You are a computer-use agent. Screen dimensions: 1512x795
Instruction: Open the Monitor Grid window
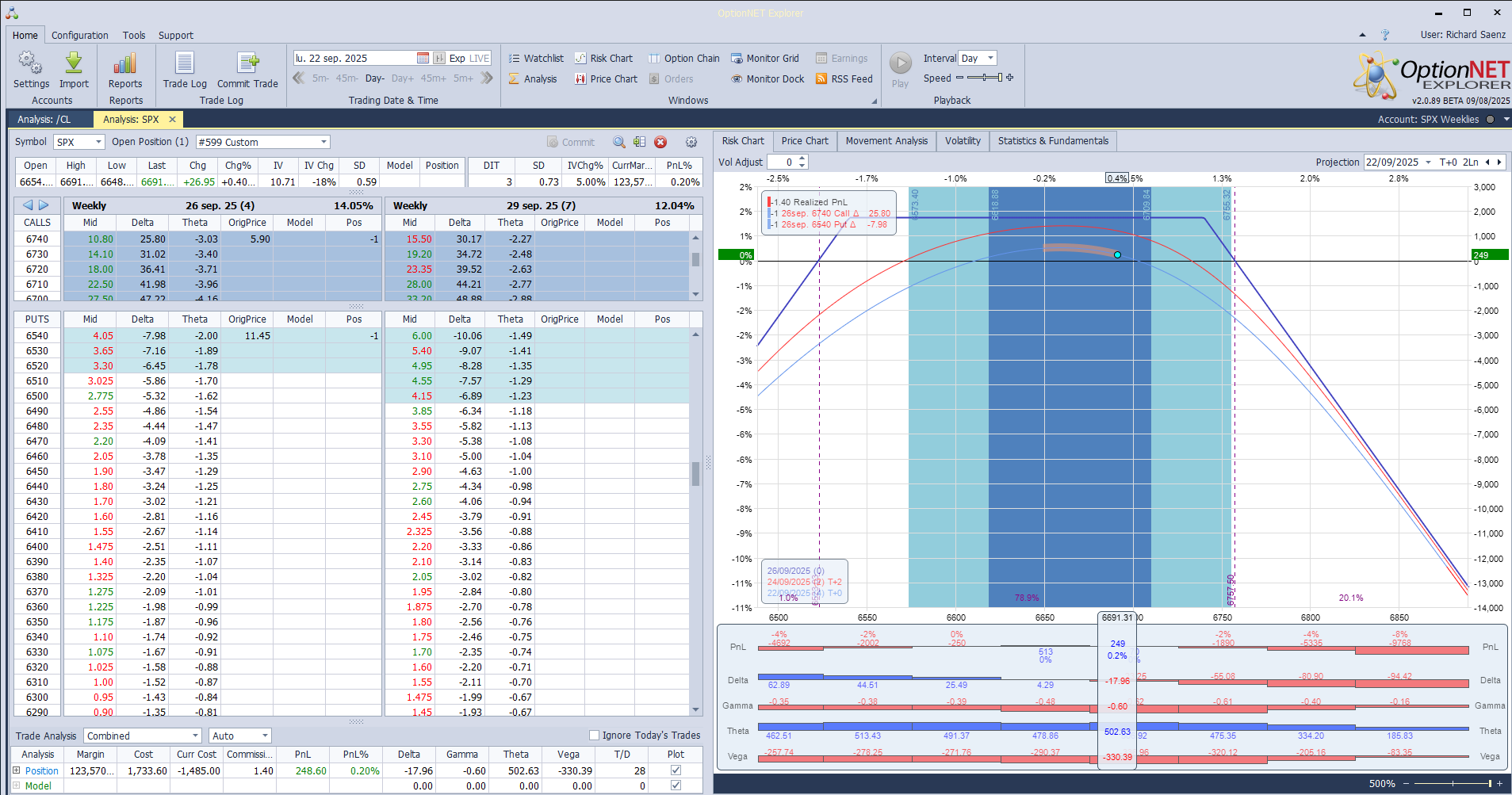pos(765,58)
